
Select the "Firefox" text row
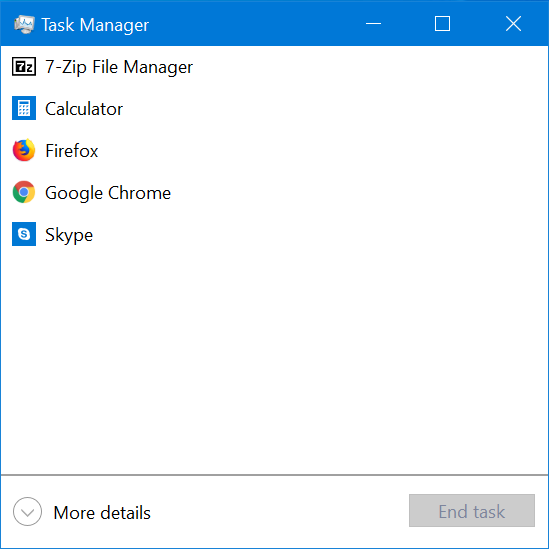click(x=72, y=151)
